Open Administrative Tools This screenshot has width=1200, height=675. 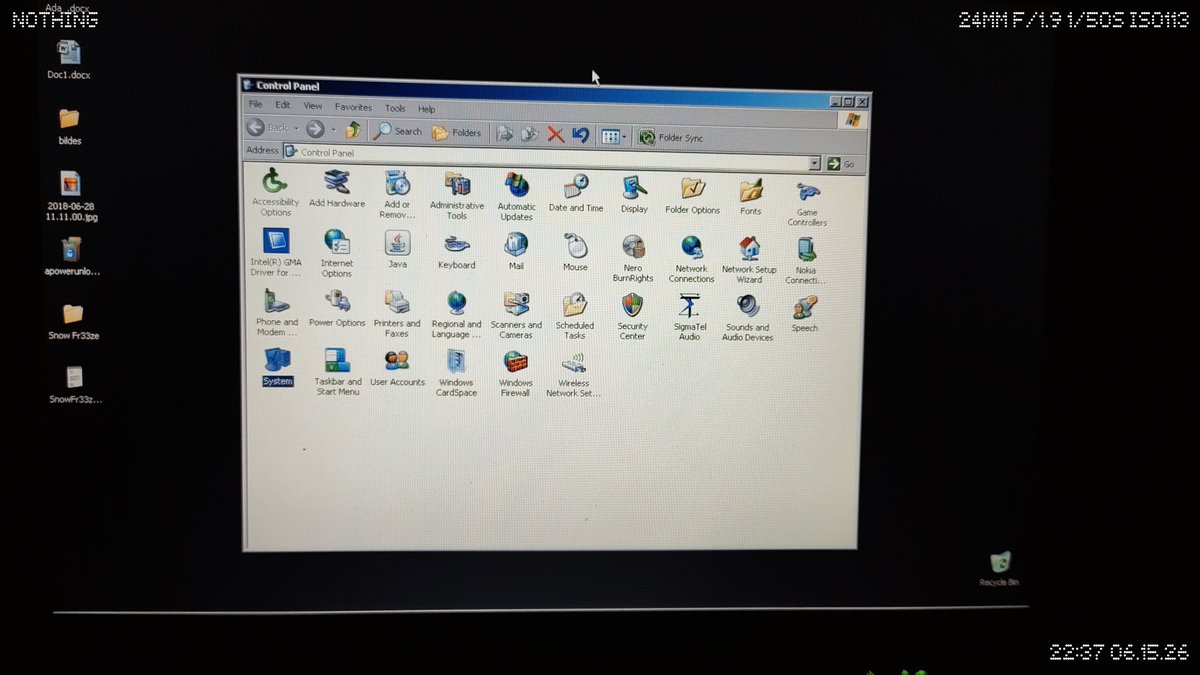(x=457, y=196)
